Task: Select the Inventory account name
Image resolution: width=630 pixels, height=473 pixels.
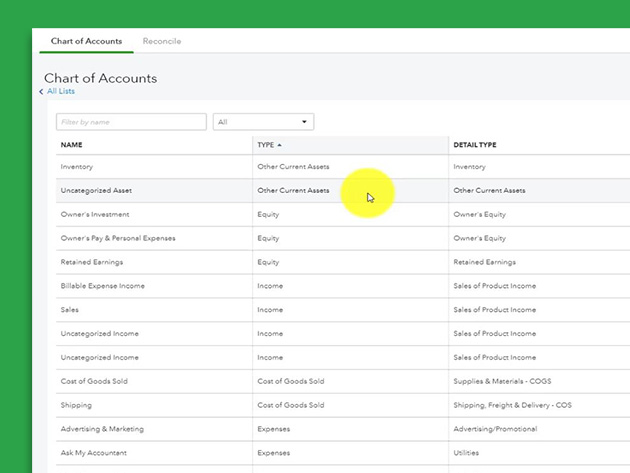Action: point(77,167)
